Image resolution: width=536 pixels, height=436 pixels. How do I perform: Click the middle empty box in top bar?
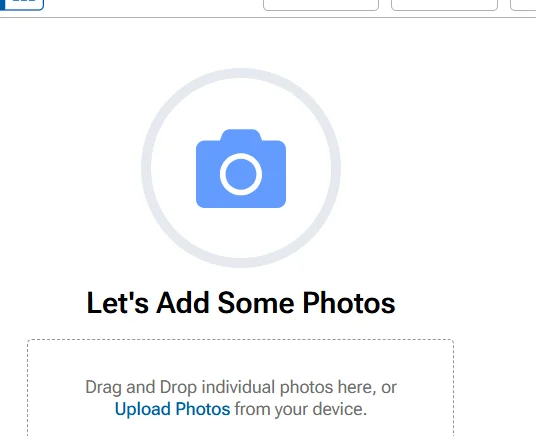(x=444, y=5)
